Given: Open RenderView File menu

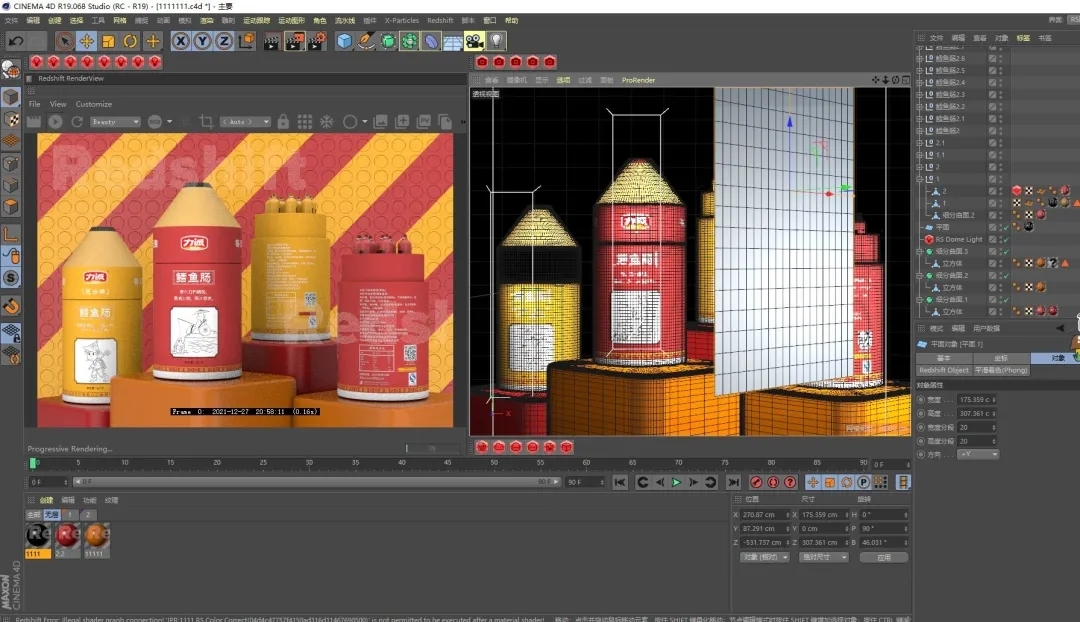Looking at the screenshot, I should 34,104.
